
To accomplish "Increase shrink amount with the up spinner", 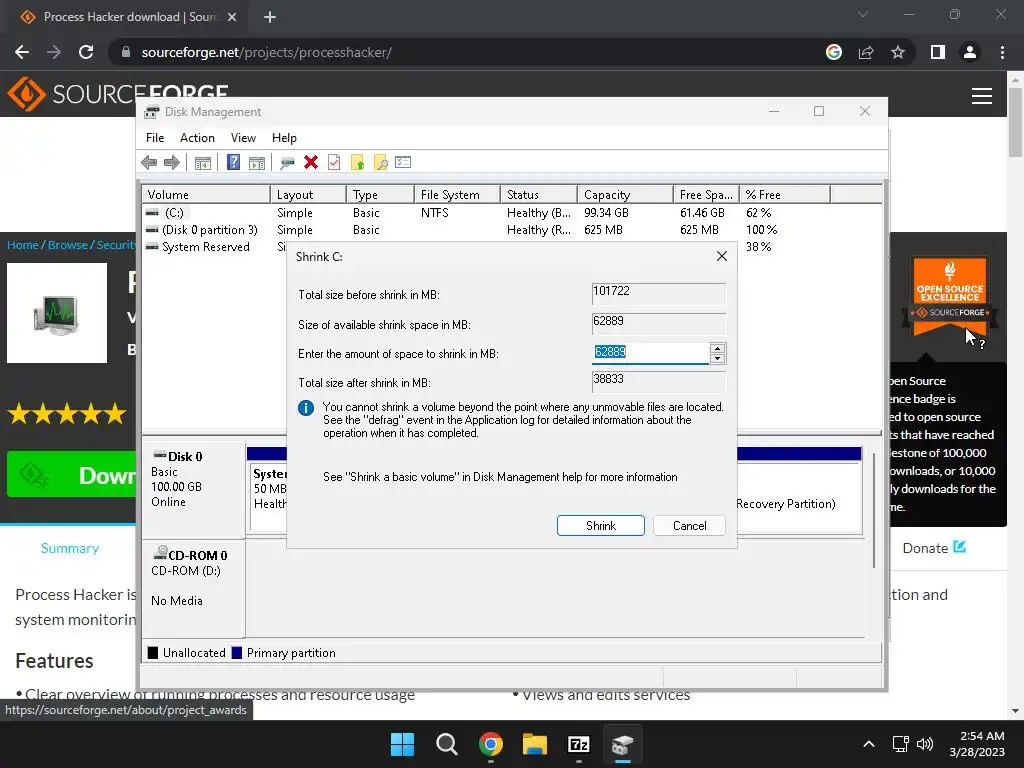I will (x=718, y=348).
